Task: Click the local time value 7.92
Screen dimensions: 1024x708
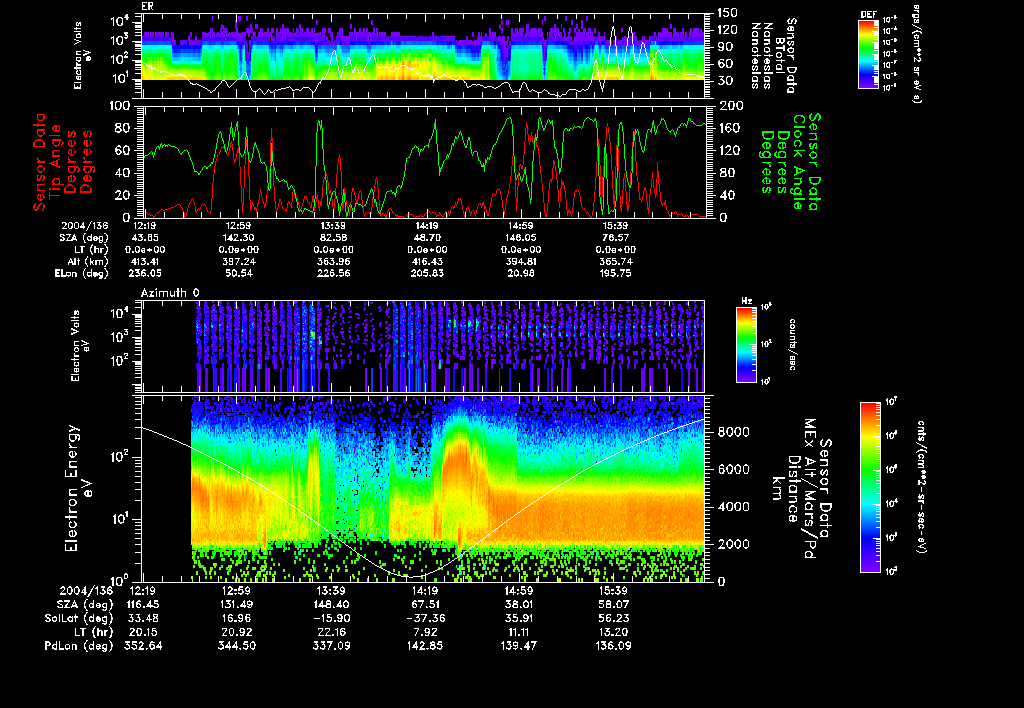Action: pos(425,632)
